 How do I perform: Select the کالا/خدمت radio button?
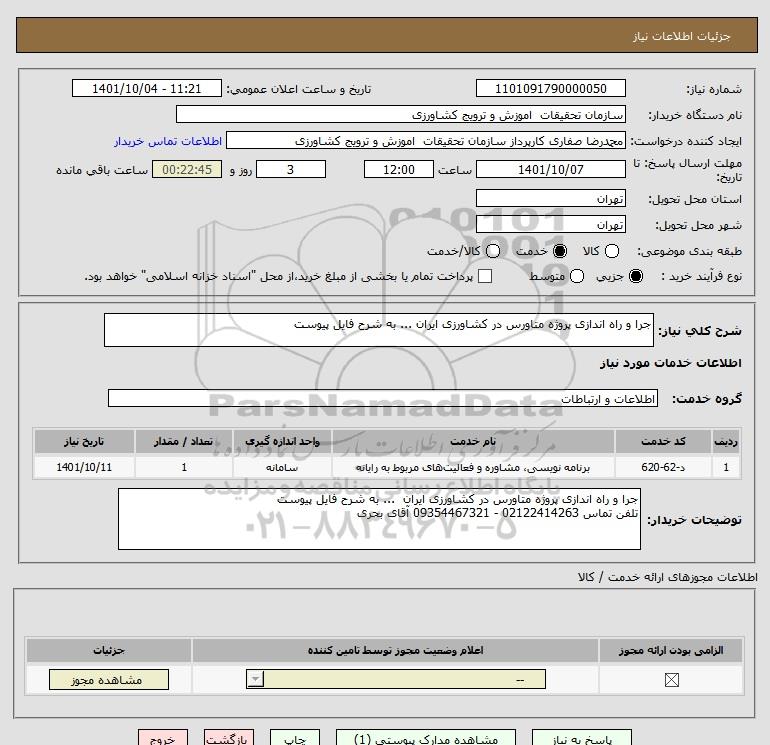click(x=493, y=251)
